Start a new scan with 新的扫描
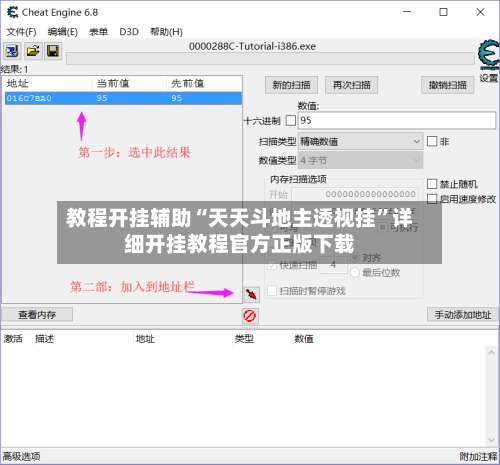The image size is (500, 465). pos(291,85)
